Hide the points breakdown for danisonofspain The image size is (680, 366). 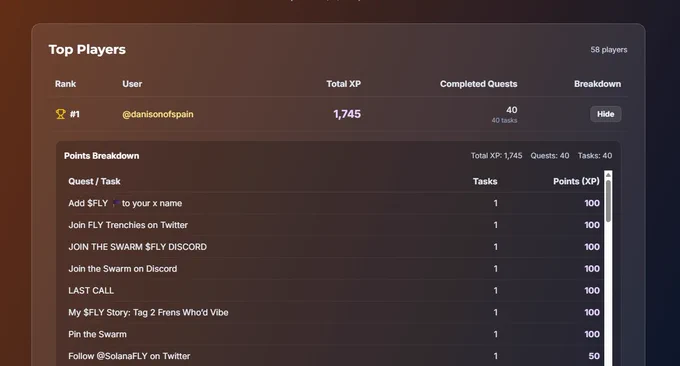[x=605, y=114]
